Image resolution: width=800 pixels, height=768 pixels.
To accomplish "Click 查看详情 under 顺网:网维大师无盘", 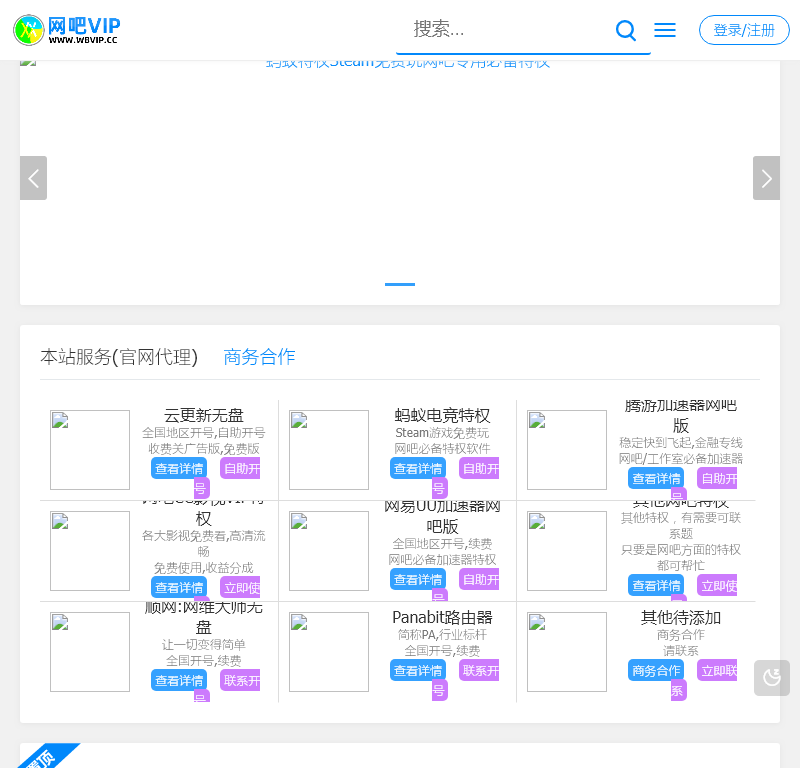I will (x=179, y=680).
